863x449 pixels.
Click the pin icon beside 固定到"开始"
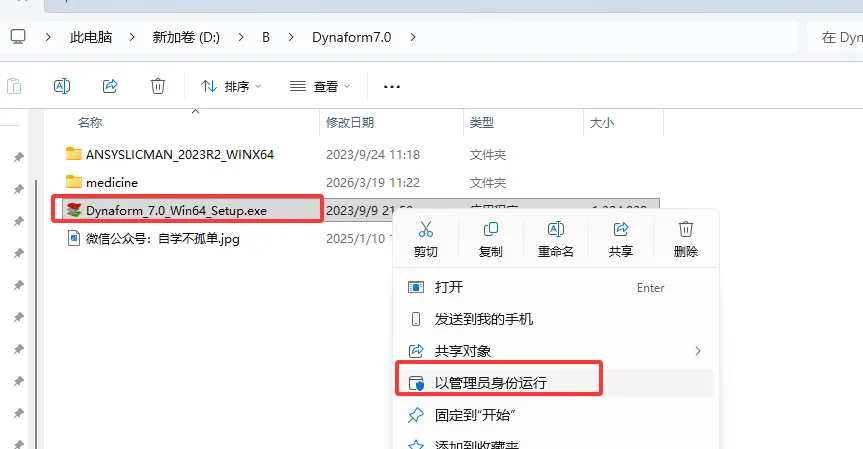pos(416,415)
